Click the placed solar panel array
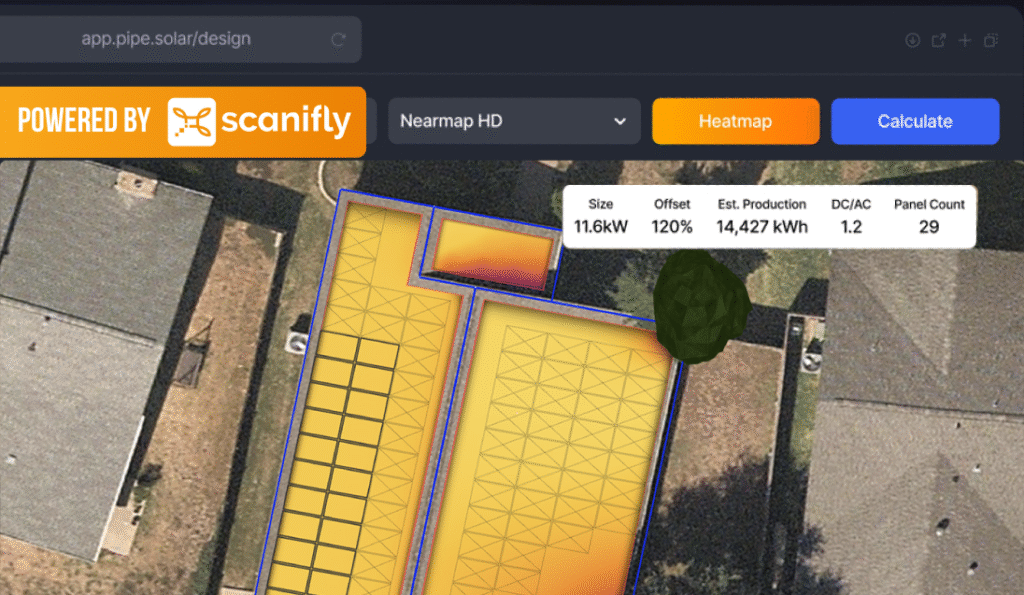The image size is (1024, 595). coord(333,464)
